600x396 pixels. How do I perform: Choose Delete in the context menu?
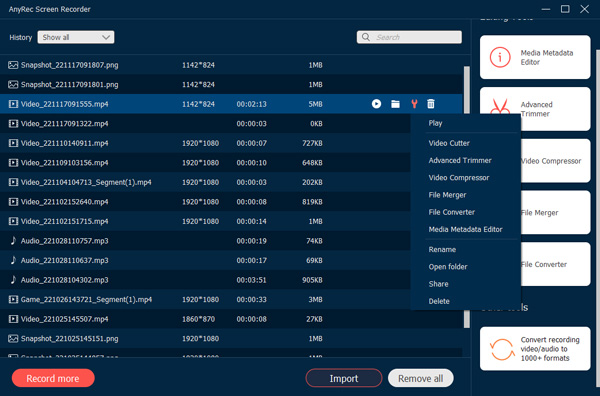tap(439, 301)
